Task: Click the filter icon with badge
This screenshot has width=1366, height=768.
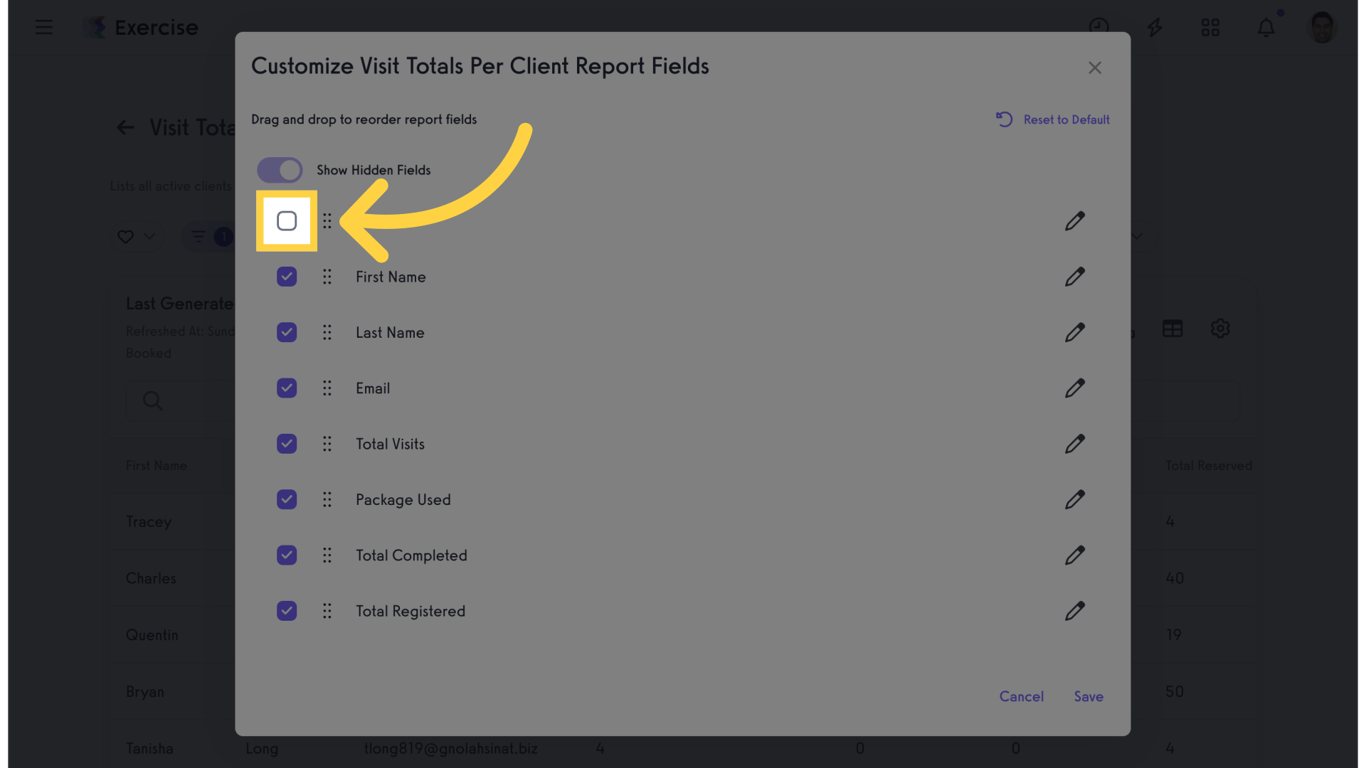Action: click(200, 236)
